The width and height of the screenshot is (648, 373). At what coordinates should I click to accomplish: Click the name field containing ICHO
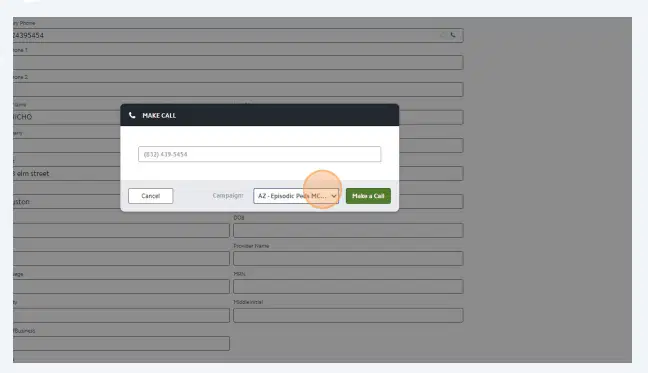pos(67,117)
